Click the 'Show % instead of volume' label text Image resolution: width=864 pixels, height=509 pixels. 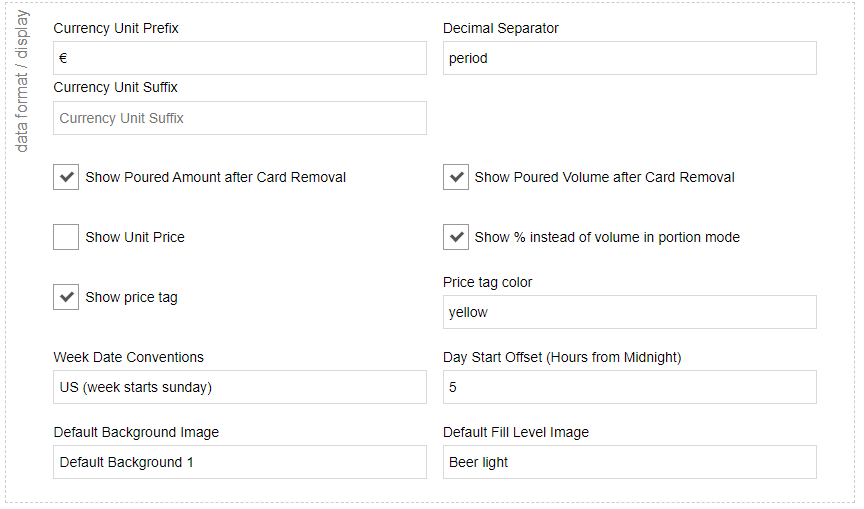pos(607,237)
